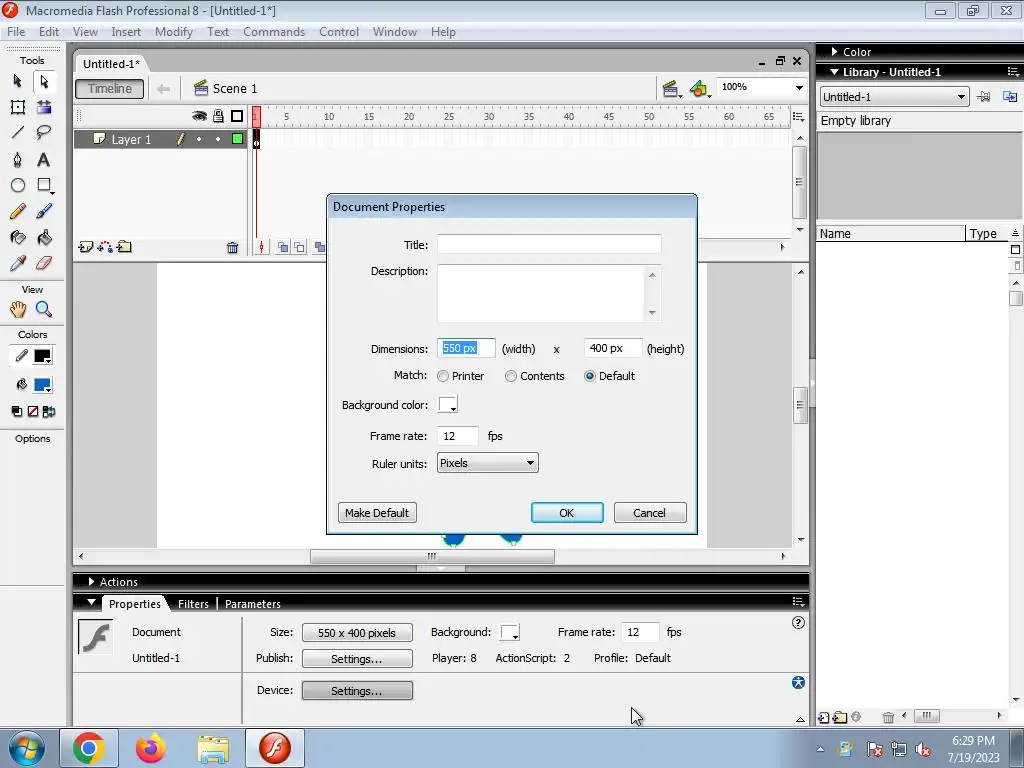Select the Eyedropper tool

pos(18,263)
